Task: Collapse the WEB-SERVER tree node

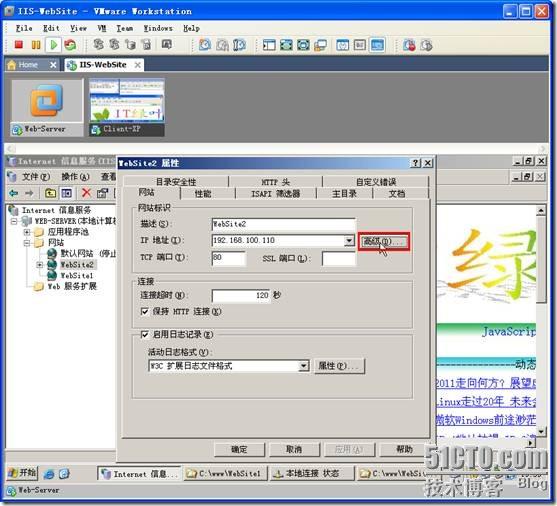Action: 14,221
